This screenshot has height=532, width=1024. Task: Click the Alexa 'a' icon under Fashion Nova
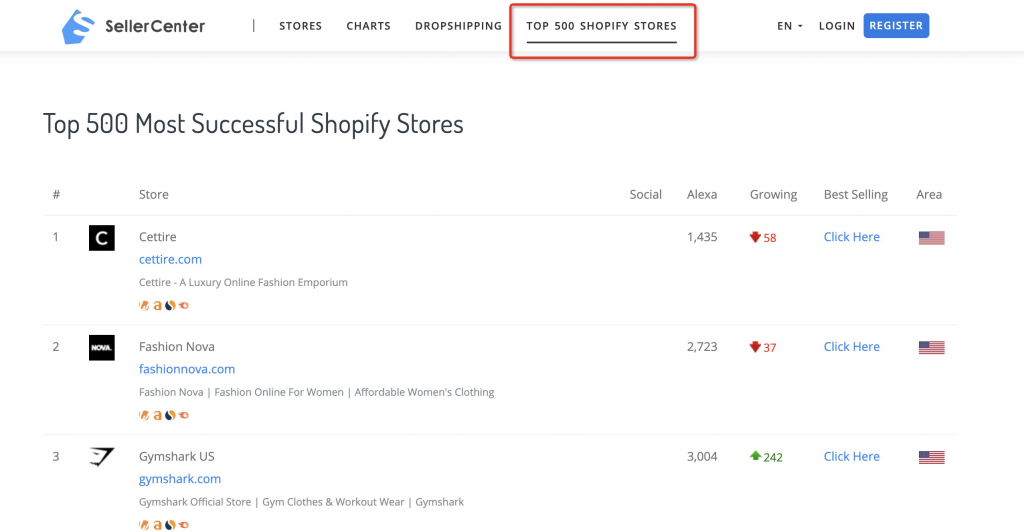pyautogui.click(x=157, y=415)
